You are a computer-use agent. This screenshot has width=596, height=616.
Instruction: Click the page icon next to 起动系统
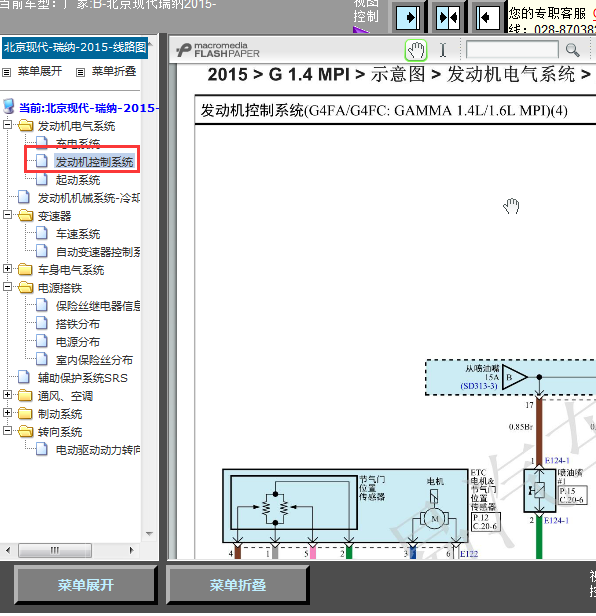[x=42, y=179]
